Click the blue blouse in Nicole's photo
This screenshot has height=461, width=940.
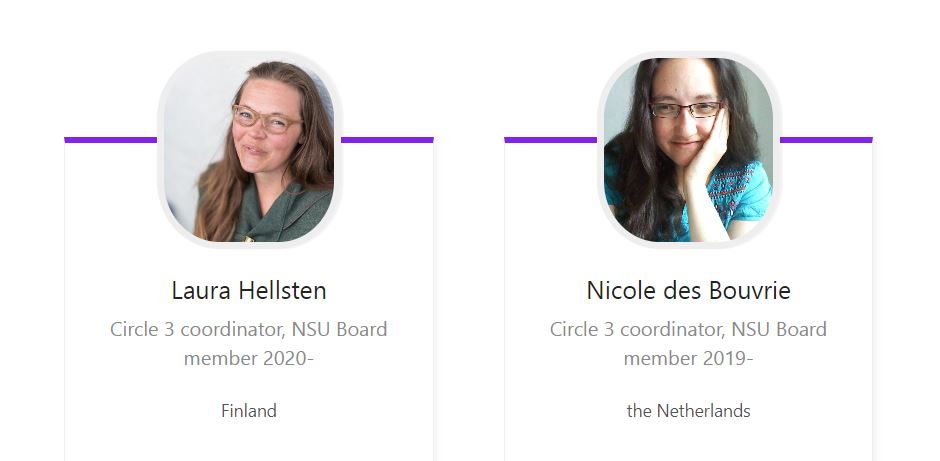[737, 193]
